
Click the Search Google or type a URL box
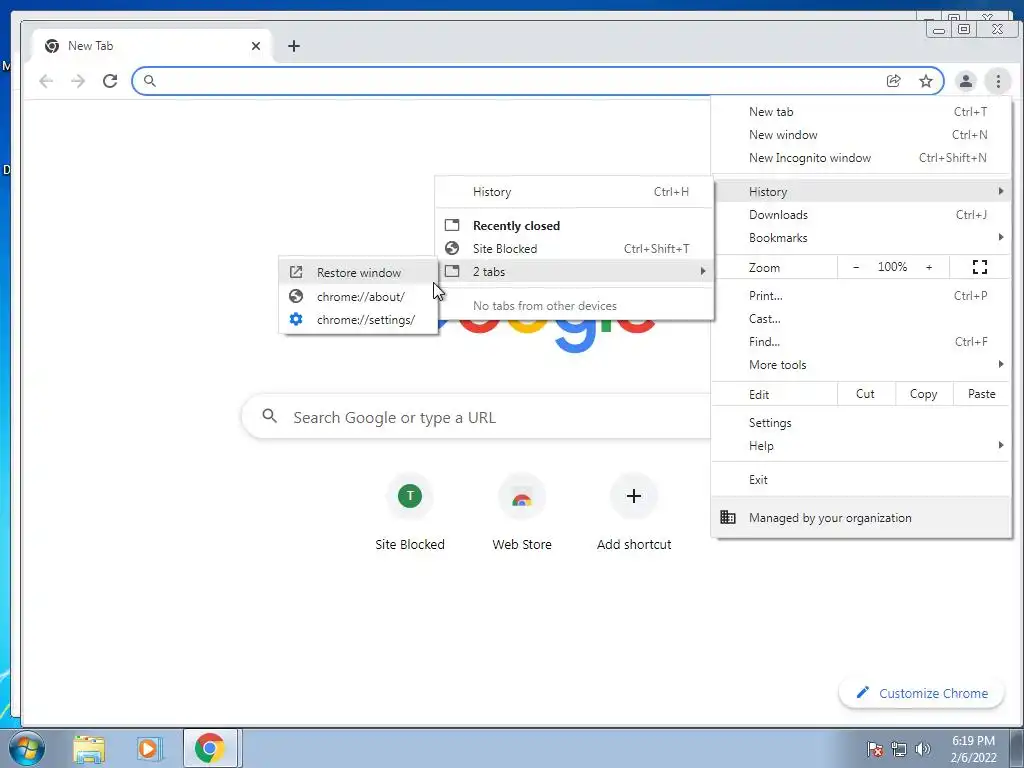click(477, 417)
